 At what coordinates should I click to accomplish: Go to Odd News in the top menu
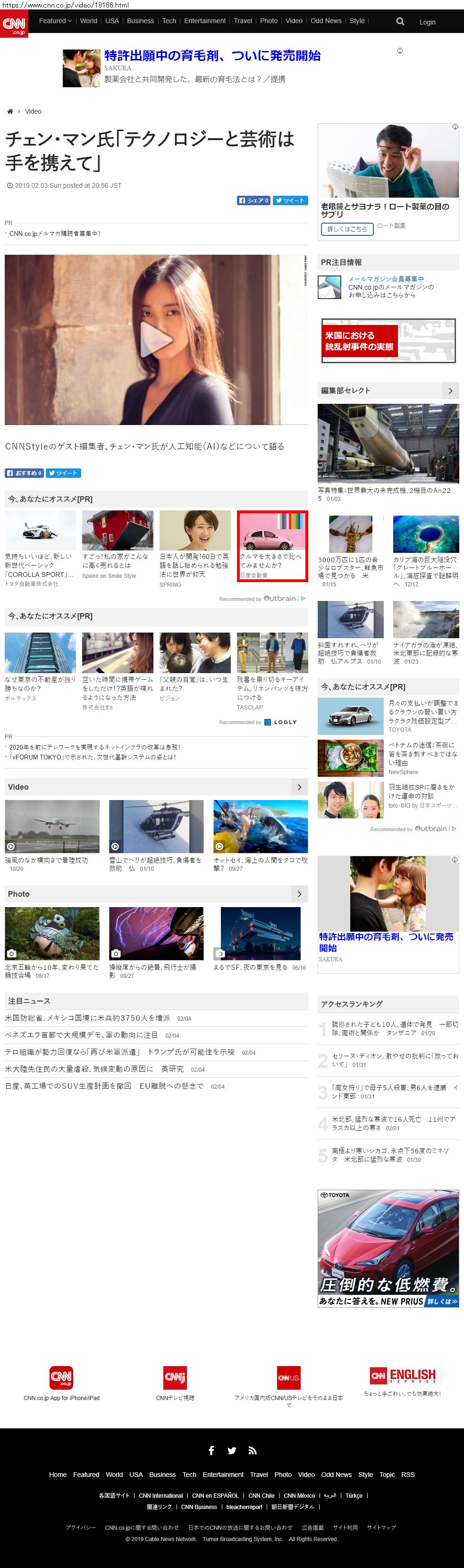[x=326, y=21]
